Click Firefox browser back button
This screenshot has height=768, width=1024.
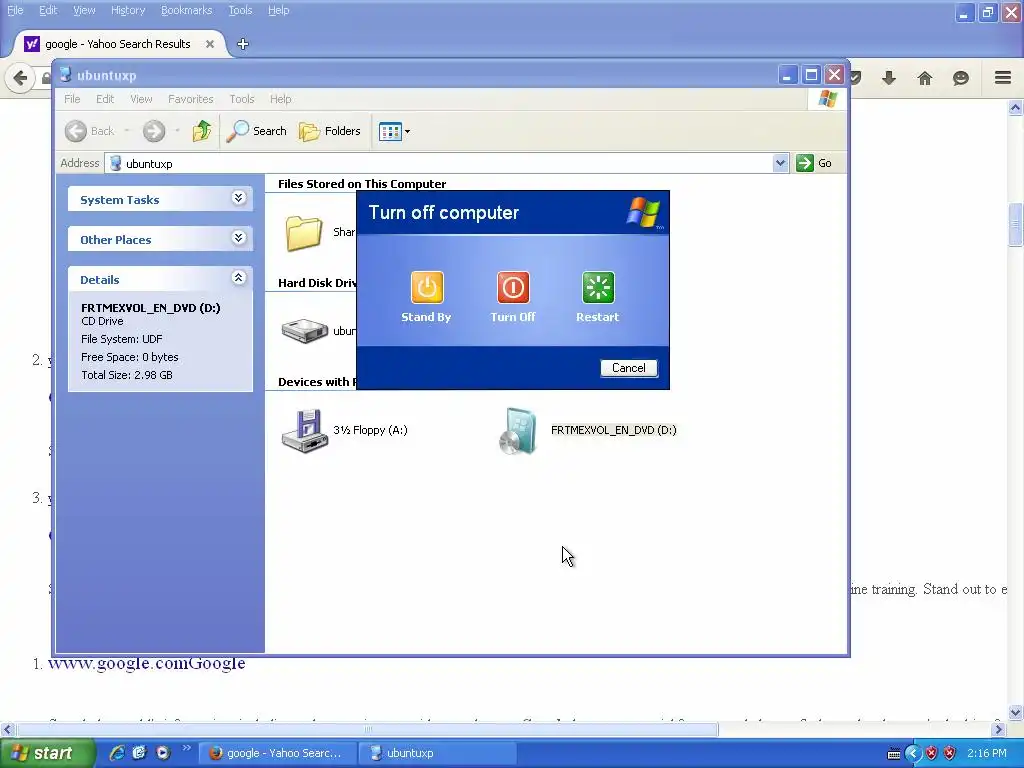20,78
